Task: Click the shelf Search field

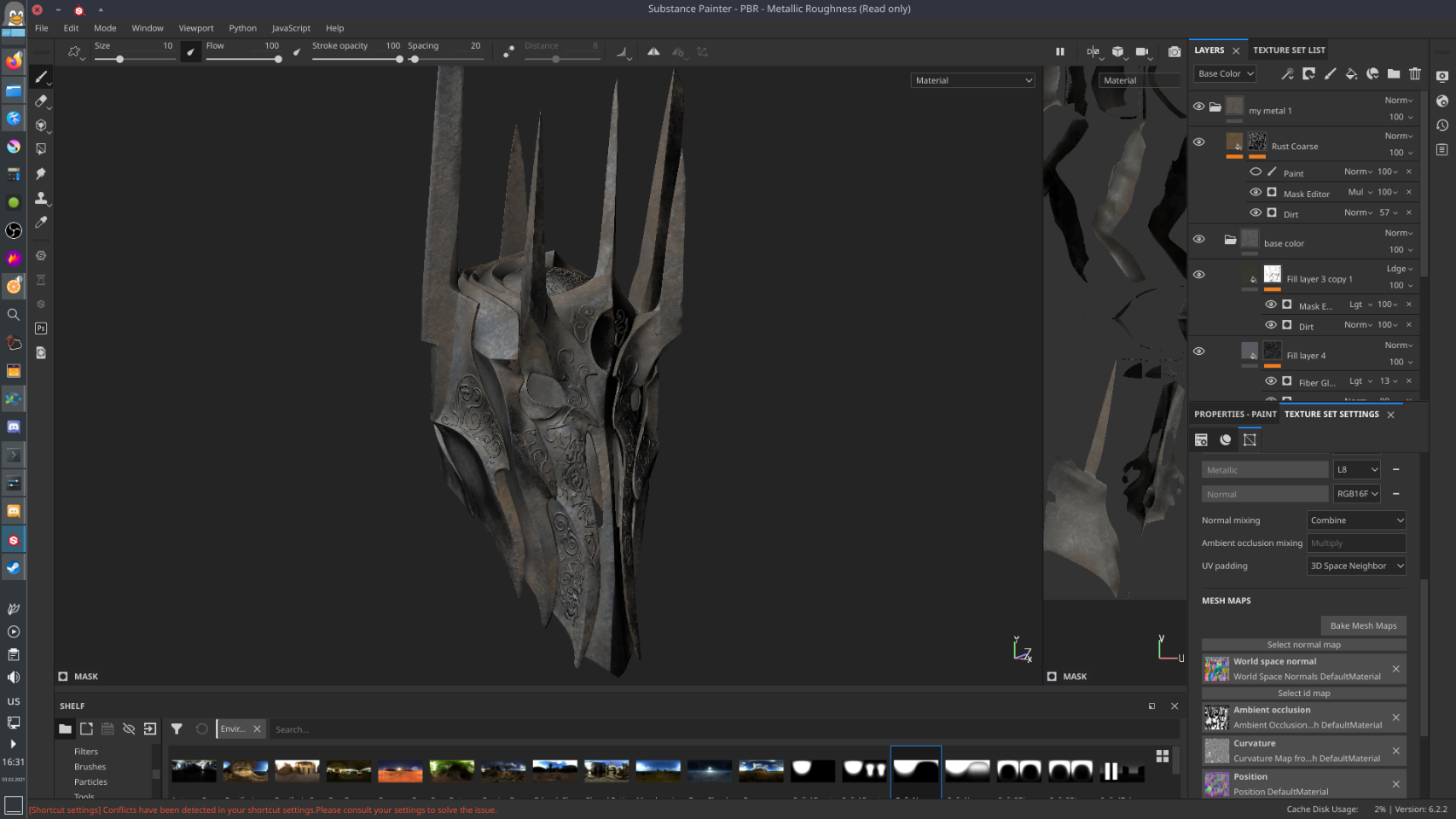Action: click(723, 729)
